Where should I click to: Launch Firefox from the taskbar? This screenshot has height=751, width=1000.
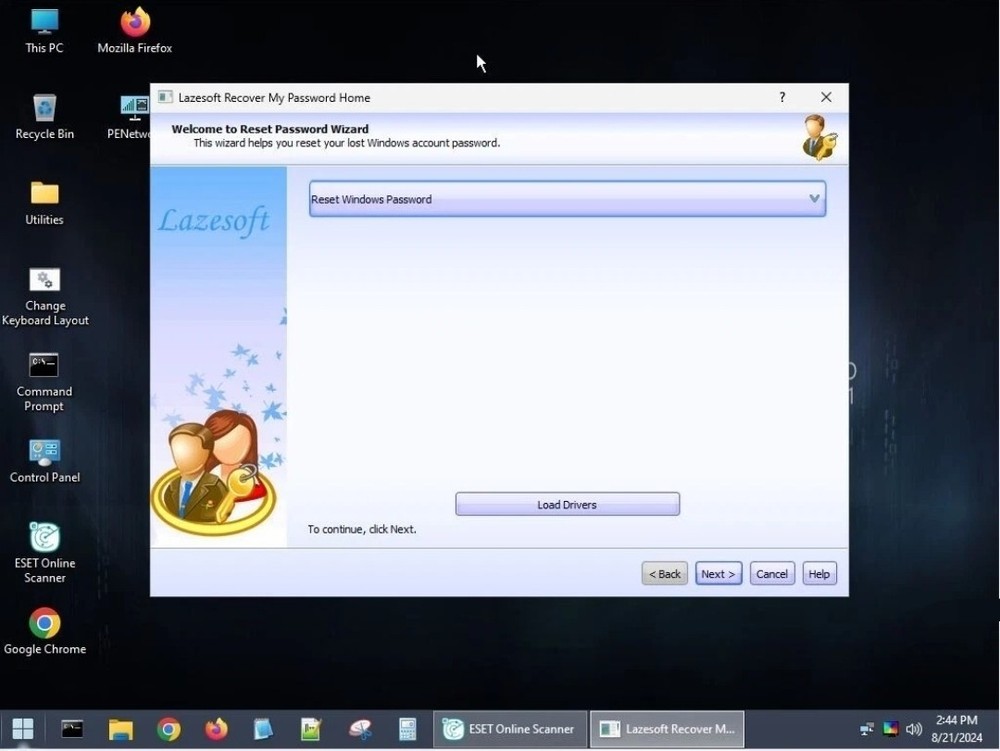tap(216, 729)
